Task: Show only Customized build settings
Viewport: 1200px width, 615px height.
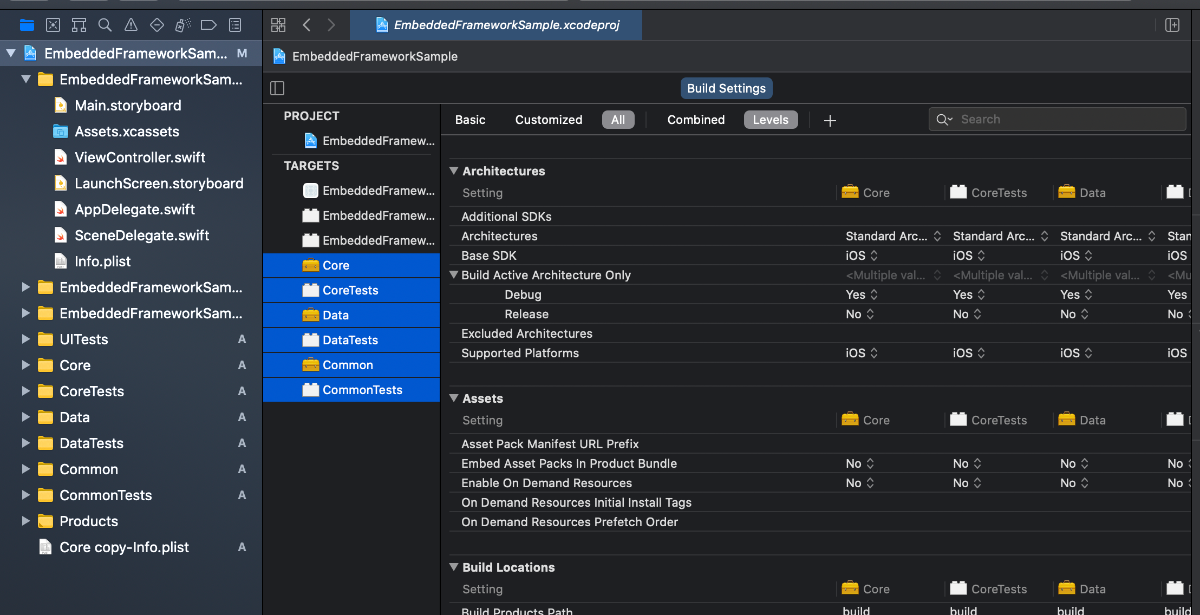Action: 548,120
